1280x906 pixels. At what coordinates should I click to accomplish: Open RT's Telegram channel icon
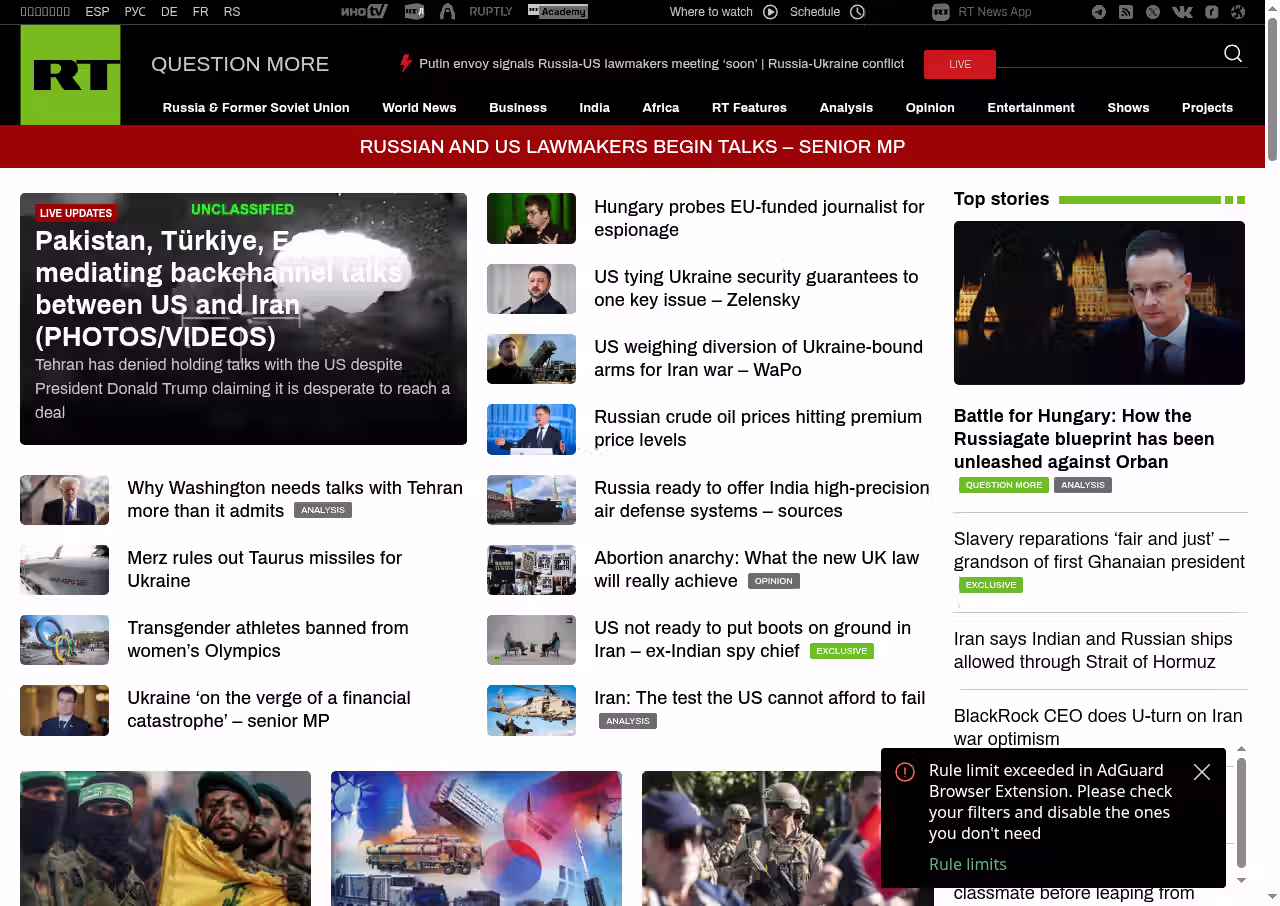point(1099,12)
